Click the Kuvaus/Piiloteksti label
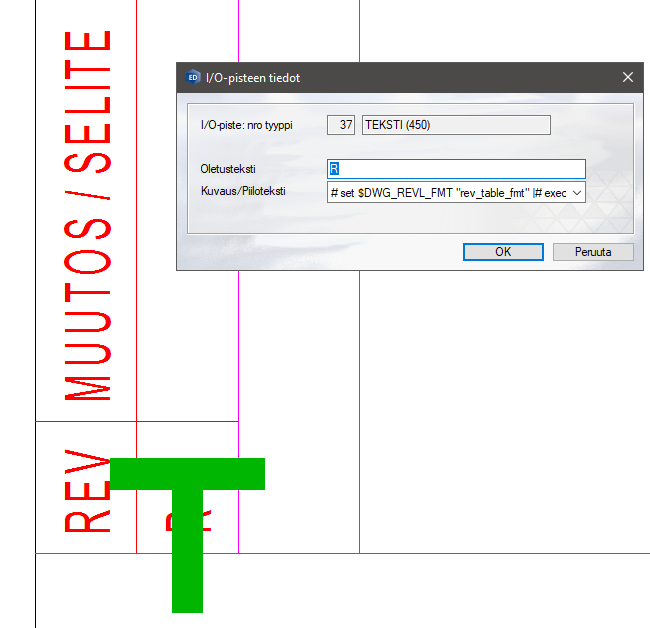 pos(243,191)
